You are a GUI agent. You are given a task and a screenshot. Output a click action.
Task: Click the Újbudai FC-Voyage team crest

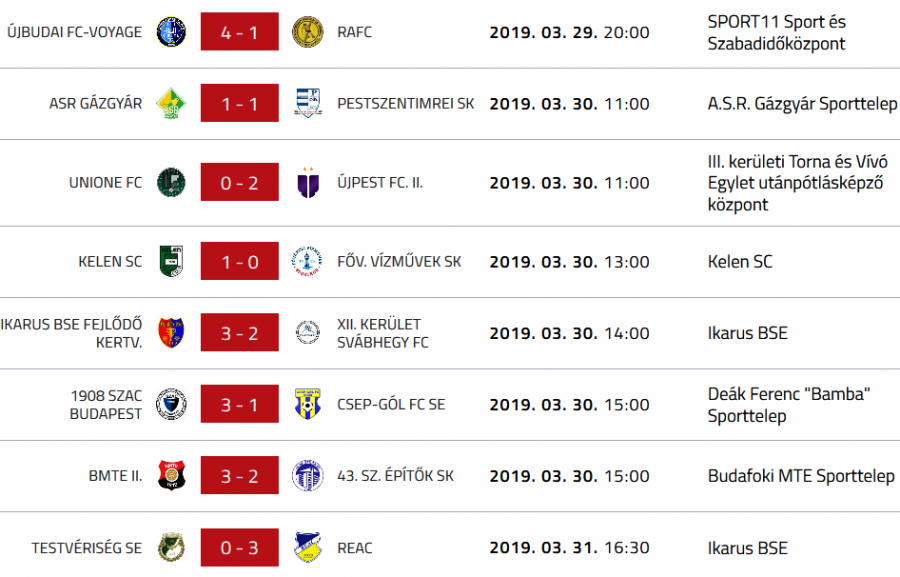(x=171, y=32)
